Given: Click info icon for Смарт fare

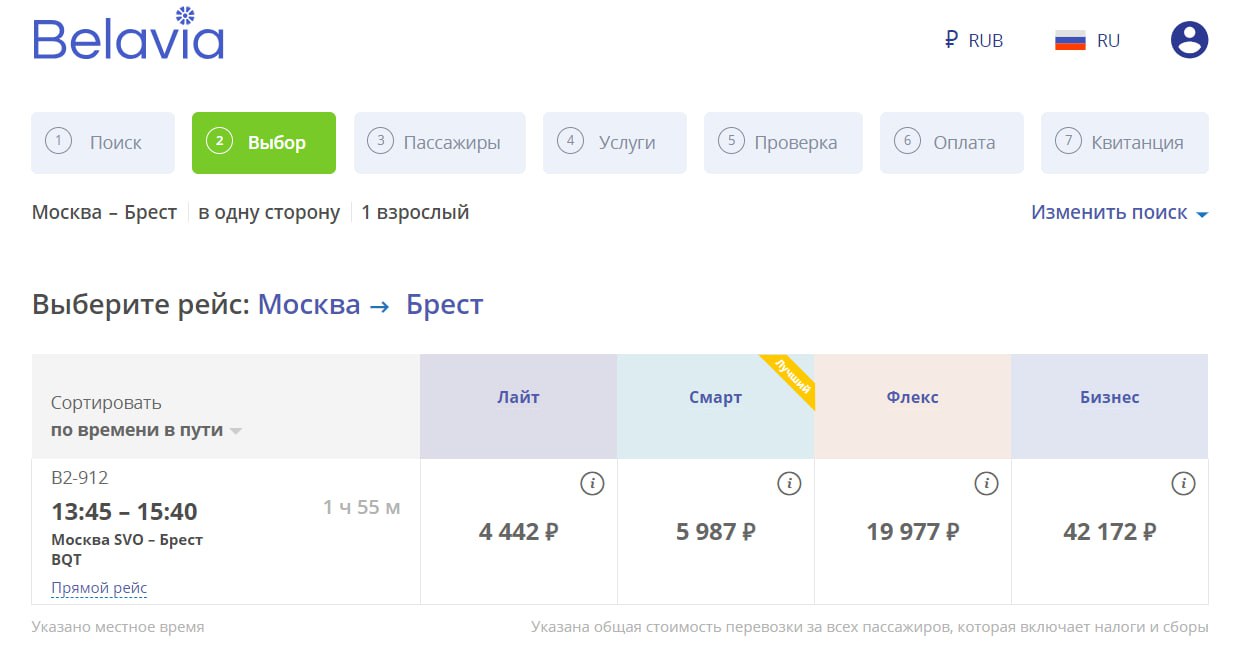Looking at the screenshot, I should pos(789,484).
